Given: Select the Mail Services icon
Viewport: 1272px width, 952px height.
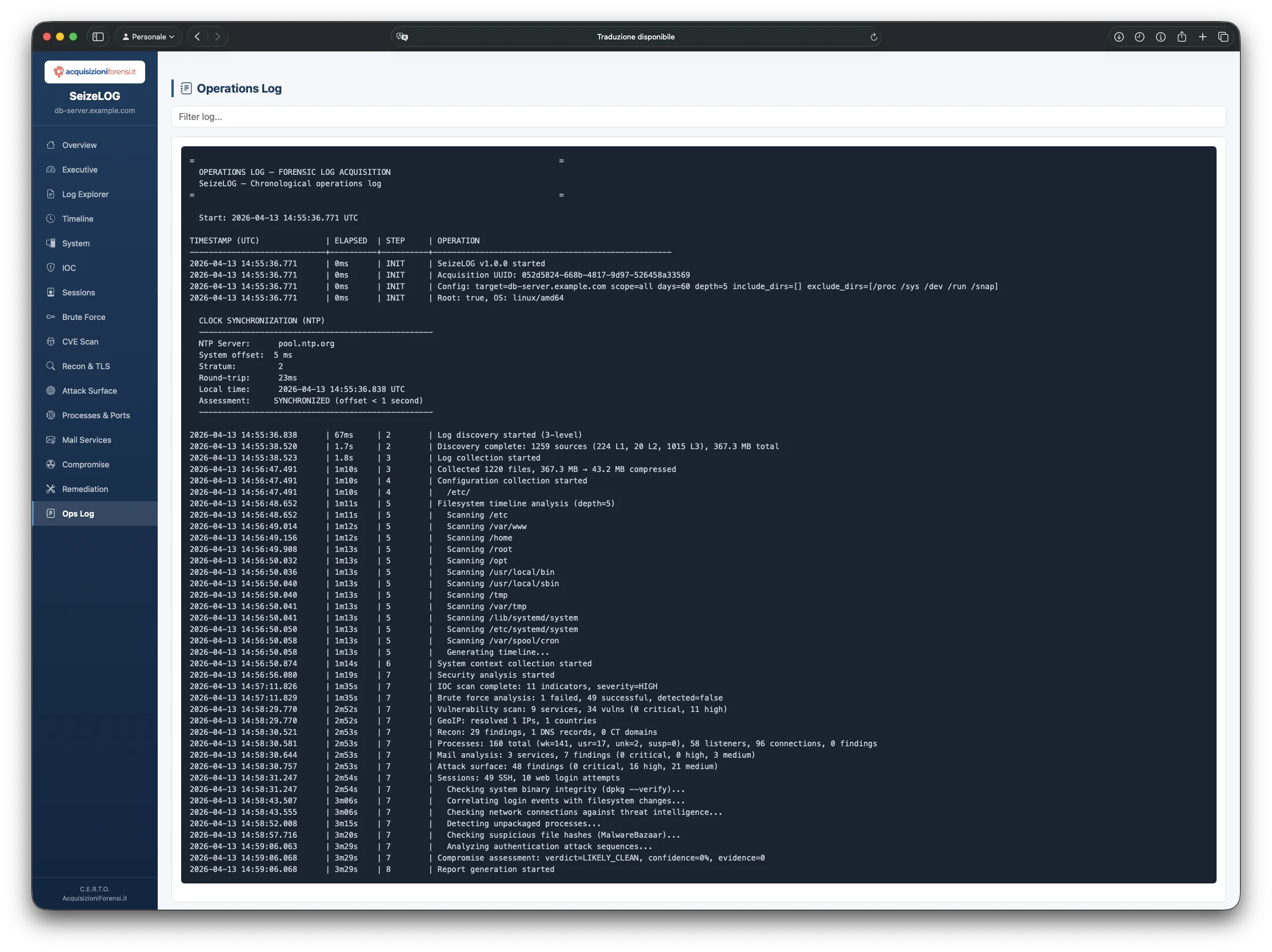Looking at the screenshot, I should coord(52,440).
